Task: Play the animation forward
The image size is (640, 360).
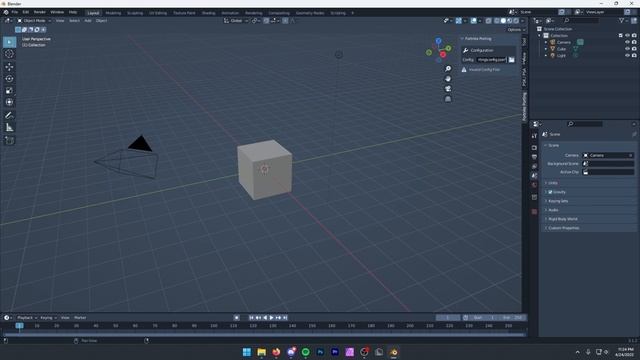Action: tap(271, 318)
